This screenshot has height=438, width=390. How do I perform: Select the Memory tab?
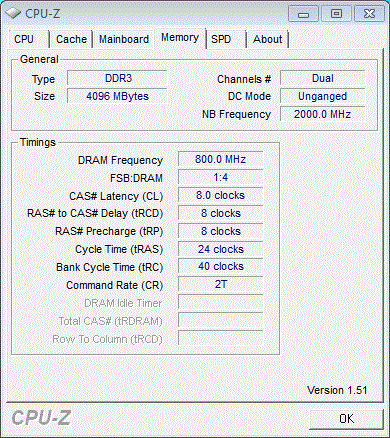click(x=180, y=38)
